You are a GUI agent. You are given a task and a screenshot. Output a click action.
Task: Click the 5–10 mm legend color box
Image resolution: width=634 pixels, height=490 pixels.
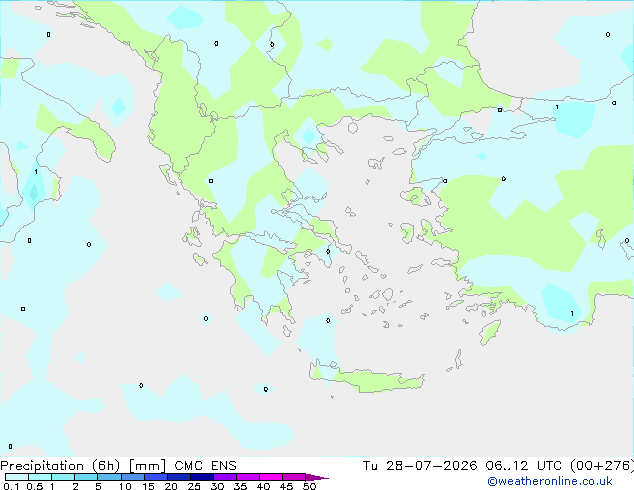(x=109, y=477)
